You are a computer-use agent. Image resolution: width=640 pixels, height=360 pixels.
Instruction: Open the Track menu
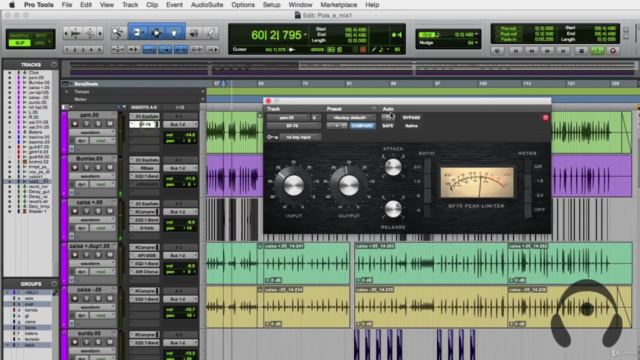[x=130, y=5]
